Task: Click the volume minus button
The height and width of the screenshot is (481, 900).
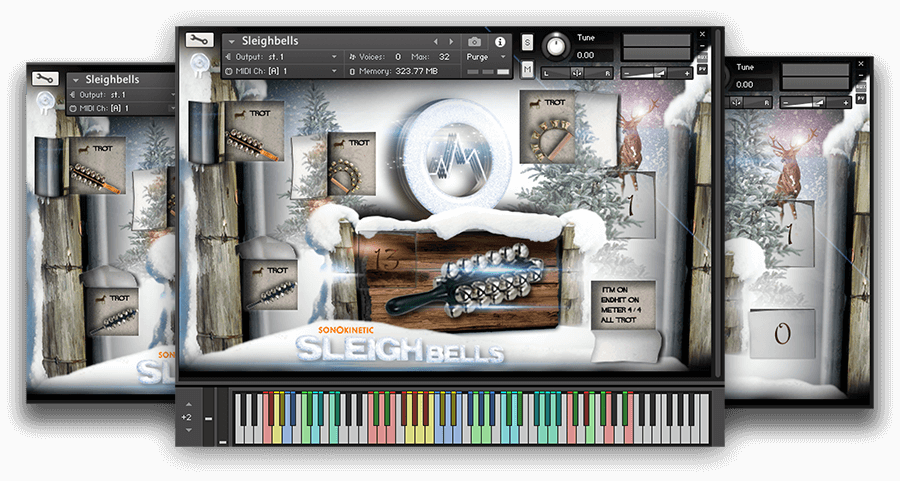Action: coord(627,73)
